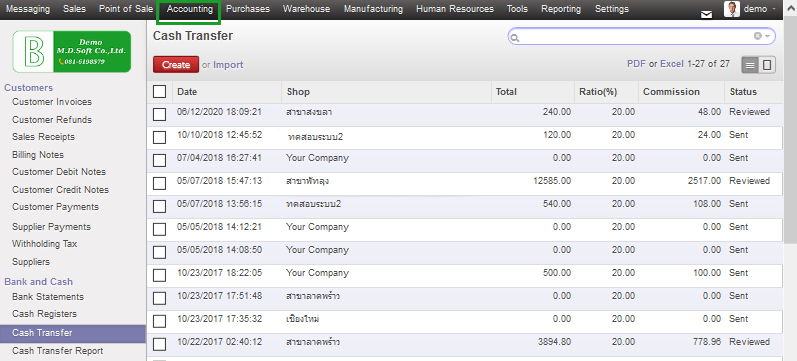Click the Import link
Screen dimensions: 797x361
click(x=228, y=65)
